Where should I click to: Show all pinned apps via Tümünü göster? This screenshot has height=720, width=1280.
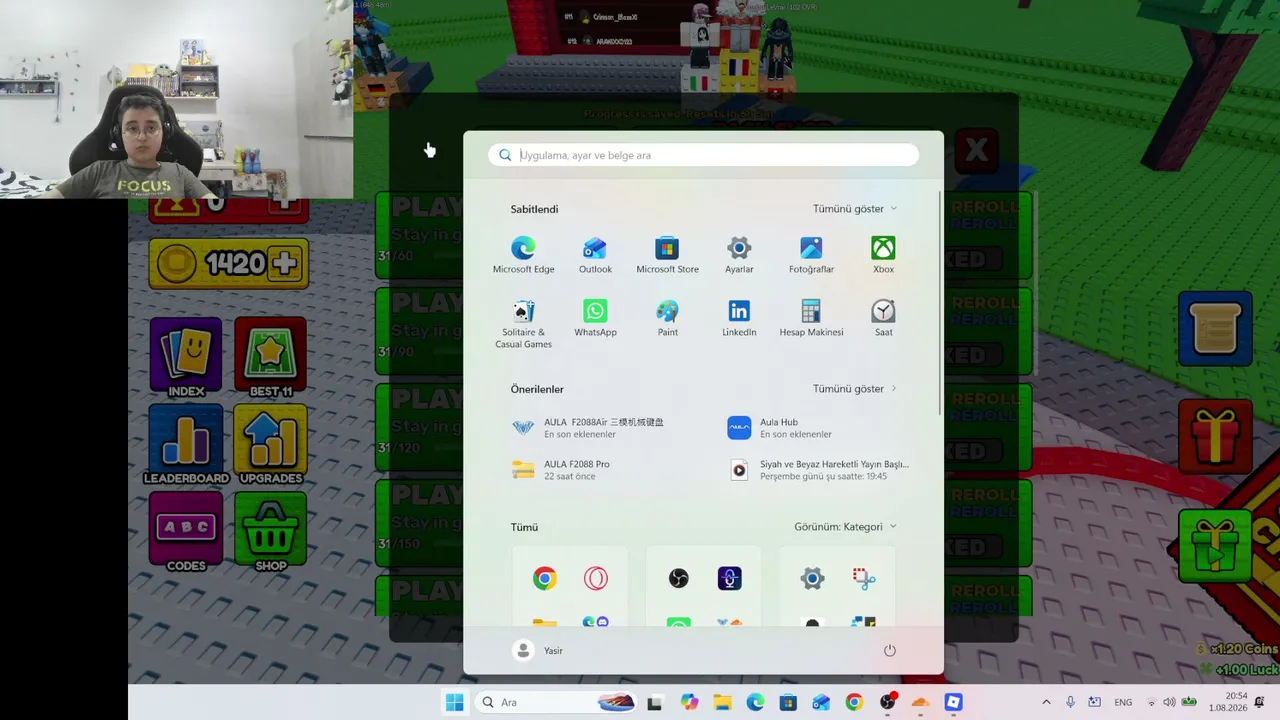pos(855,209)
